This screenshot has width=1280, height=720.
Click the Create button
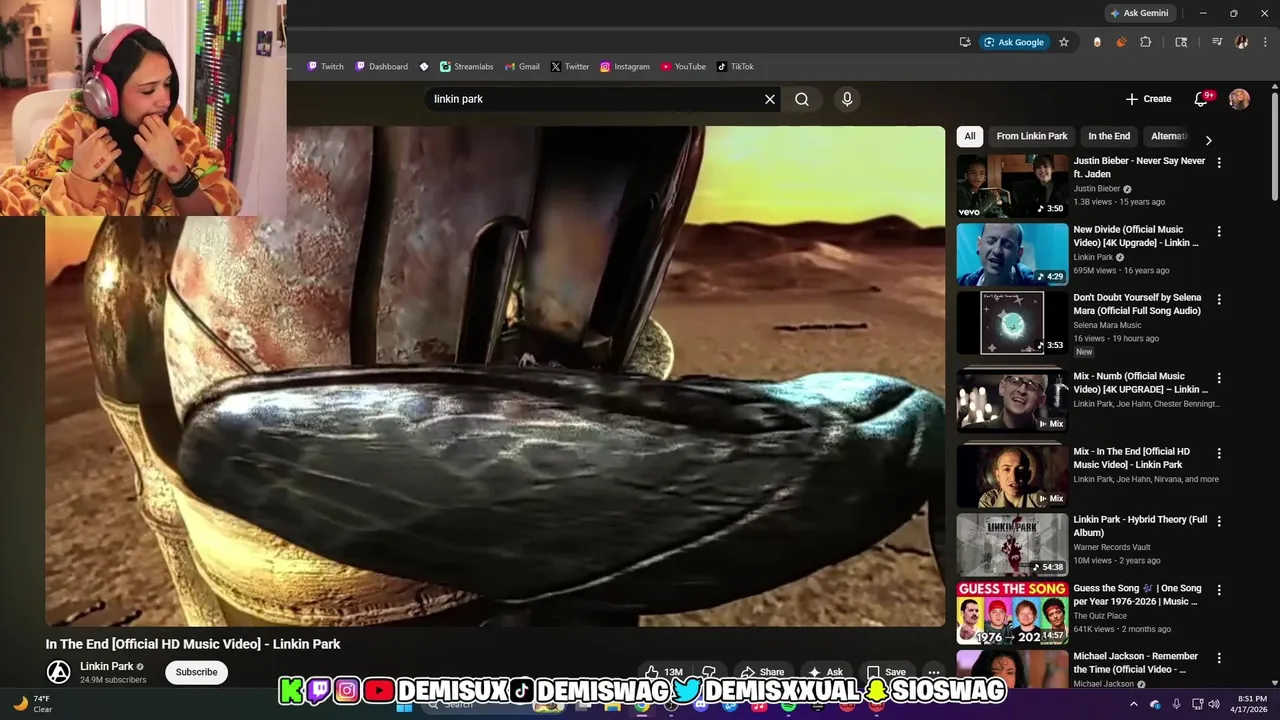1148,99
